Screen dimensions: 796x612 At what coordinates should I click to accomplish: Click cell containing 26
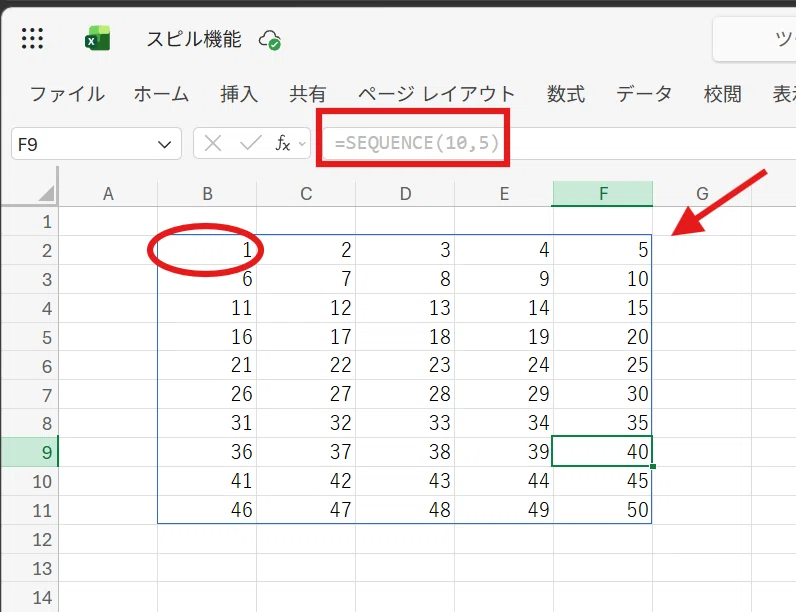[207, 394]
